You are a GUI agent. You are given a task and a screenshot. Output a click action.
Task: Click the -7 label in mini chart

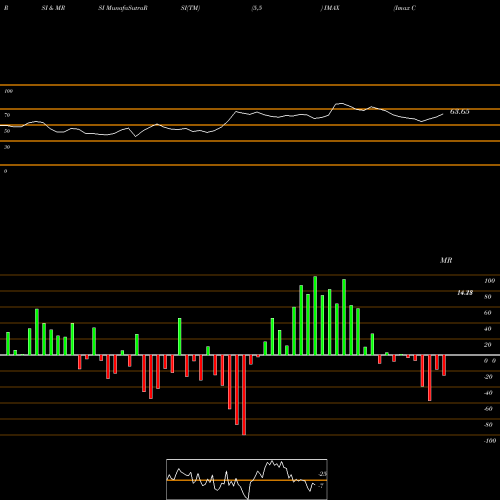(x=321, y=486)
